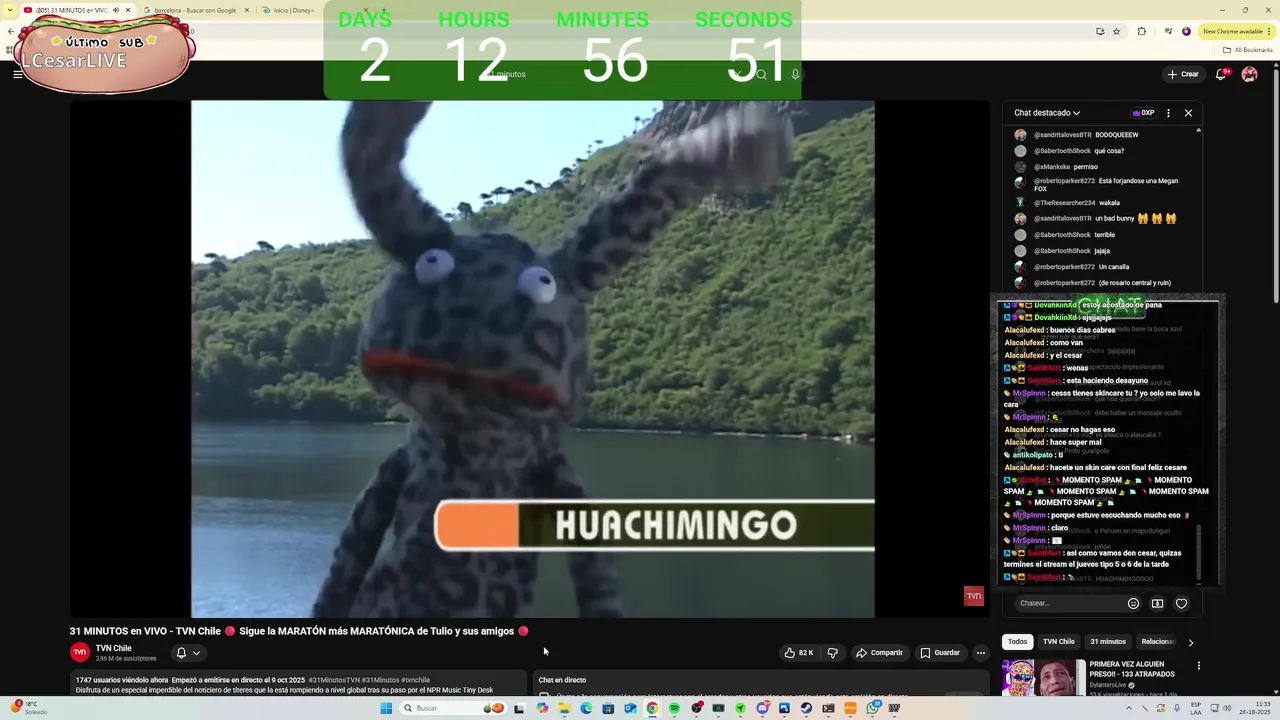Open the Chrome profile avatar
Image resolution: width=1280 pixels, height=720 pixels.
coord(1187,31)
